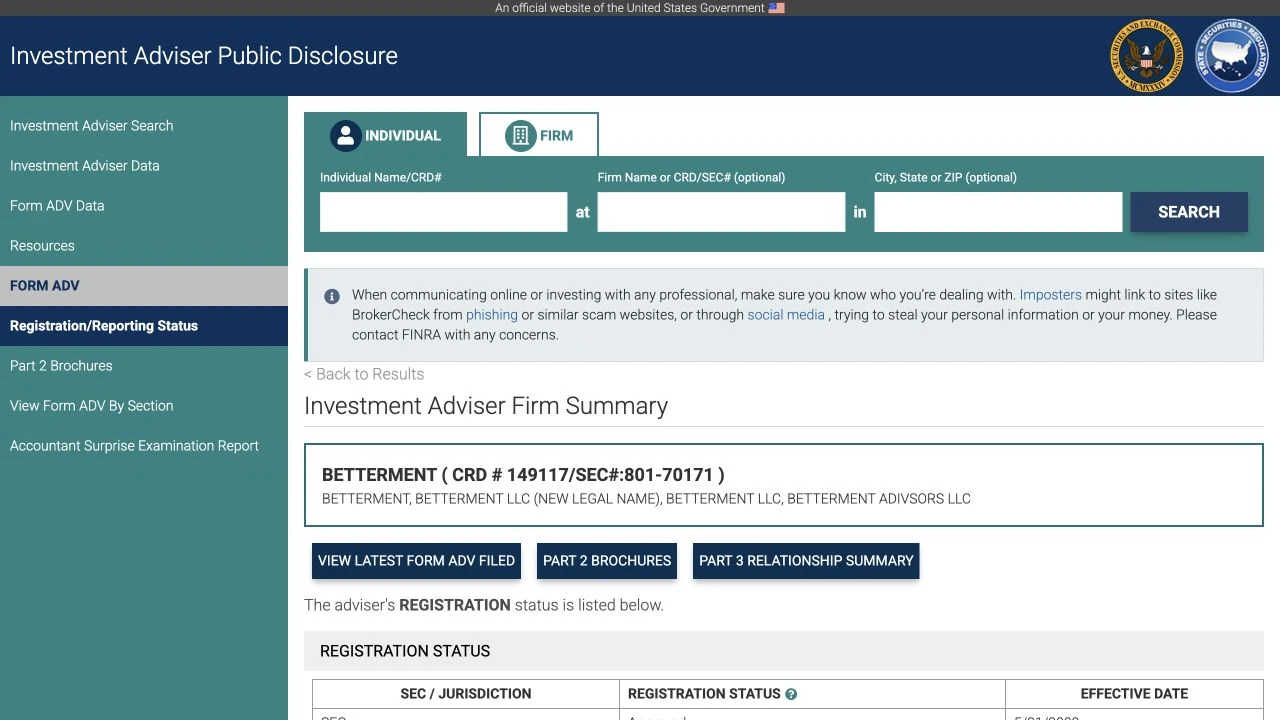
Task: Click the REGISTRATION STATUS section heading
Action: point(405,651)
